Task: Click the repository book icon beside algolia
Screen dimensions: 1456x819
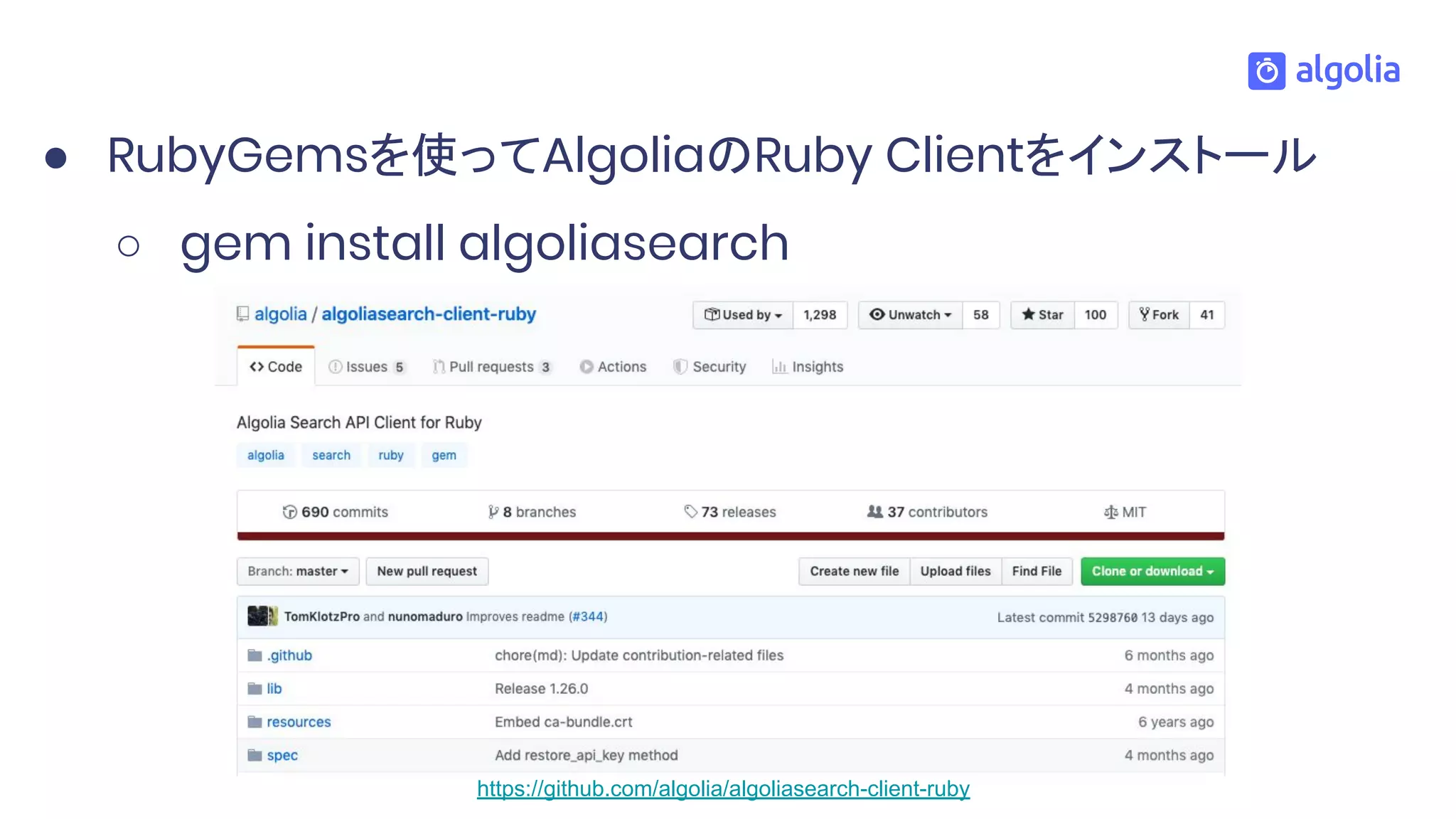Action: [243, 314]
